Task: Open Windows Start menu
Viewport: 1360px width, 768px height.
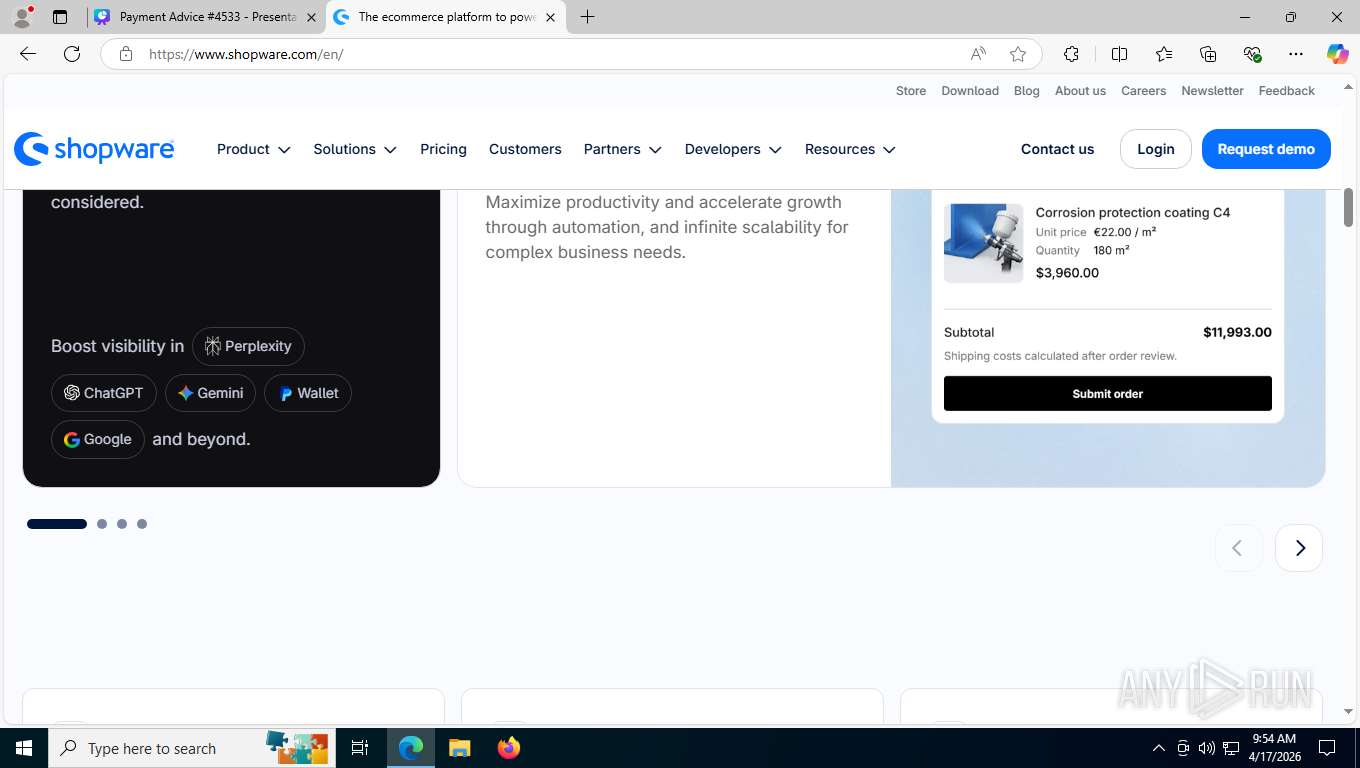Action: pyautogui.click(x=24, y=748)
